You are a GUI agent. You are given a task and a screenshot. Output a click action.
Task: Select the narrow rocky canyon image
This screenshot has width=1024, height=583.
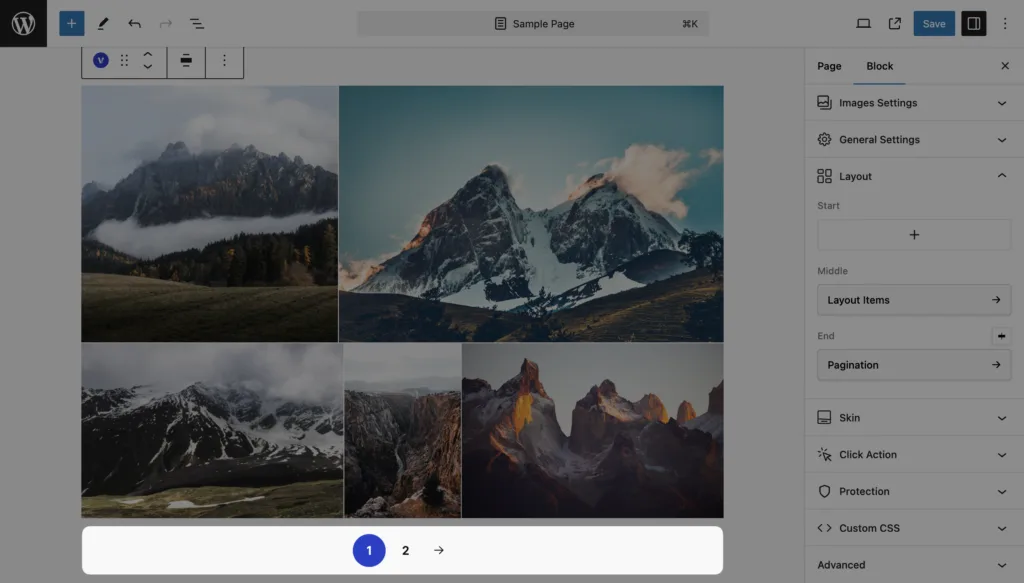coord(402,431)
